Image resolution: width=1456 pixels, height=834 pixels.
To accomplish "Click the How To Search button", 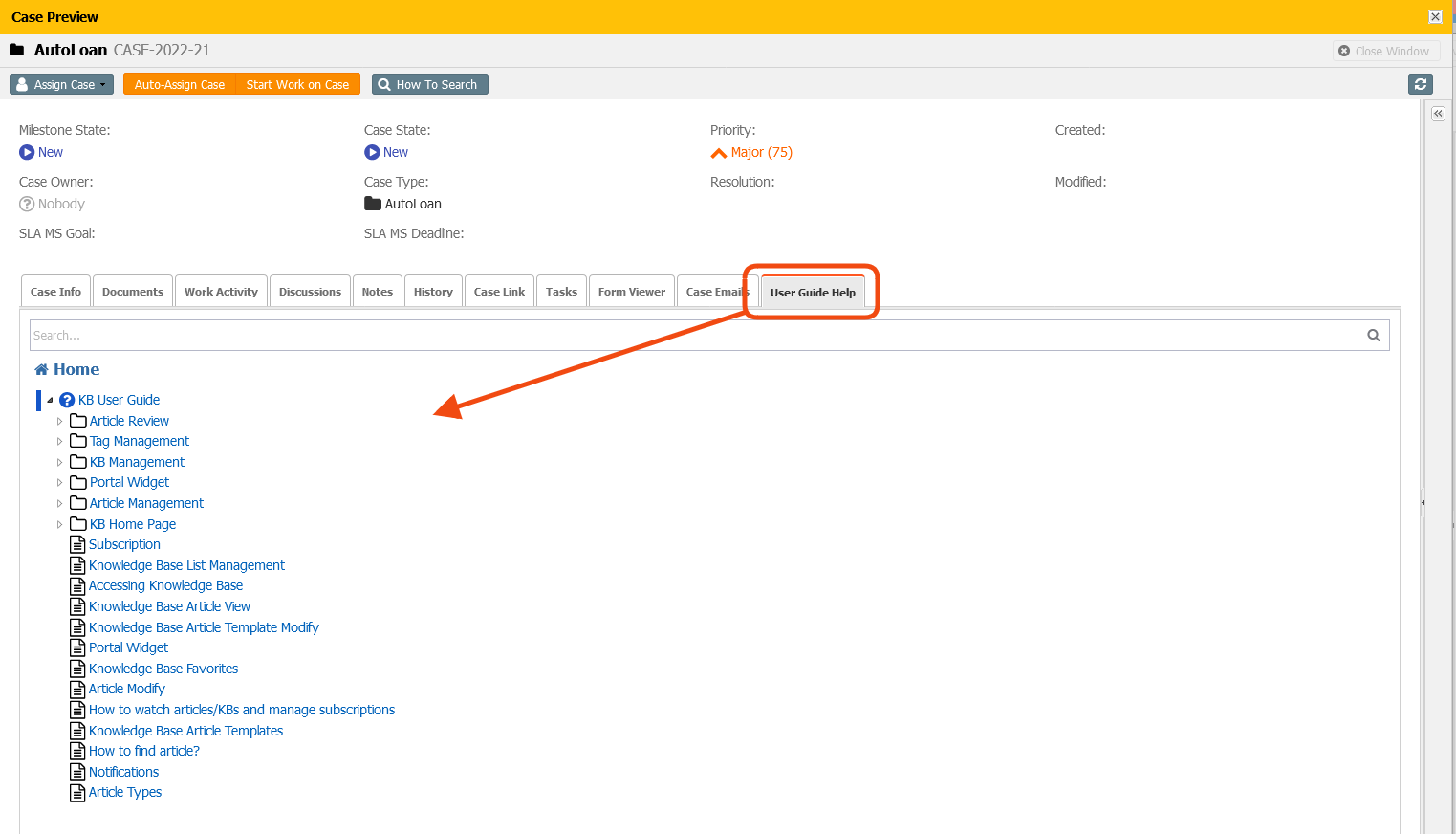I will coord(429,84).
